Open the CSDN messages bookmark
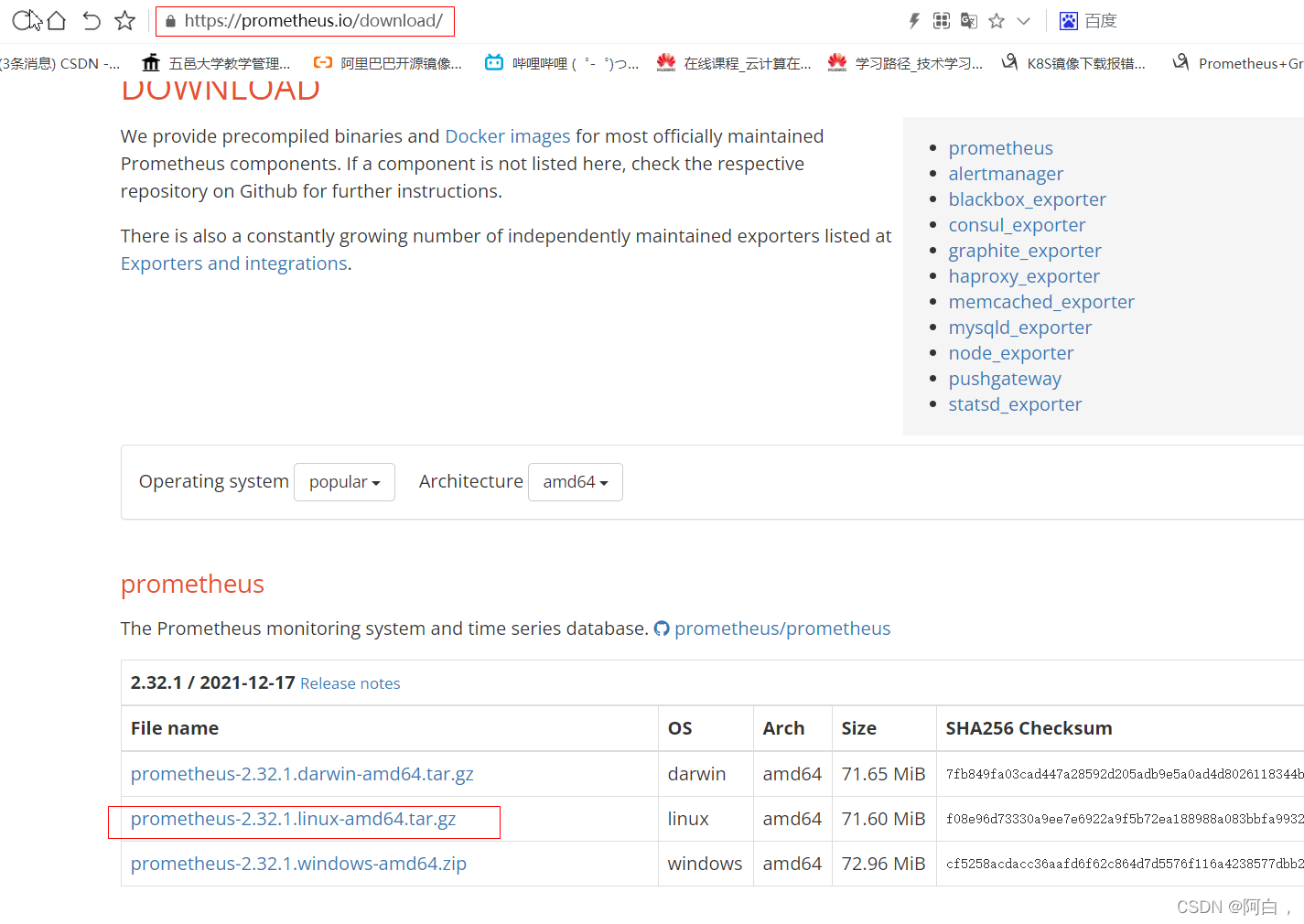This screenshot has height=924, width=1304. tap(59, 63)
